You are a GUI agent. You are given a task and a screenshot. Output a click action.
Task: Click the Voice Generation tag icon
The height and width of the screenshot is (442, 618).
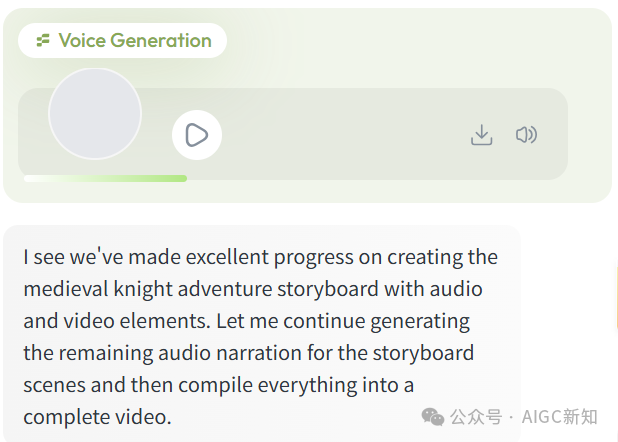(x=43, y=40)
